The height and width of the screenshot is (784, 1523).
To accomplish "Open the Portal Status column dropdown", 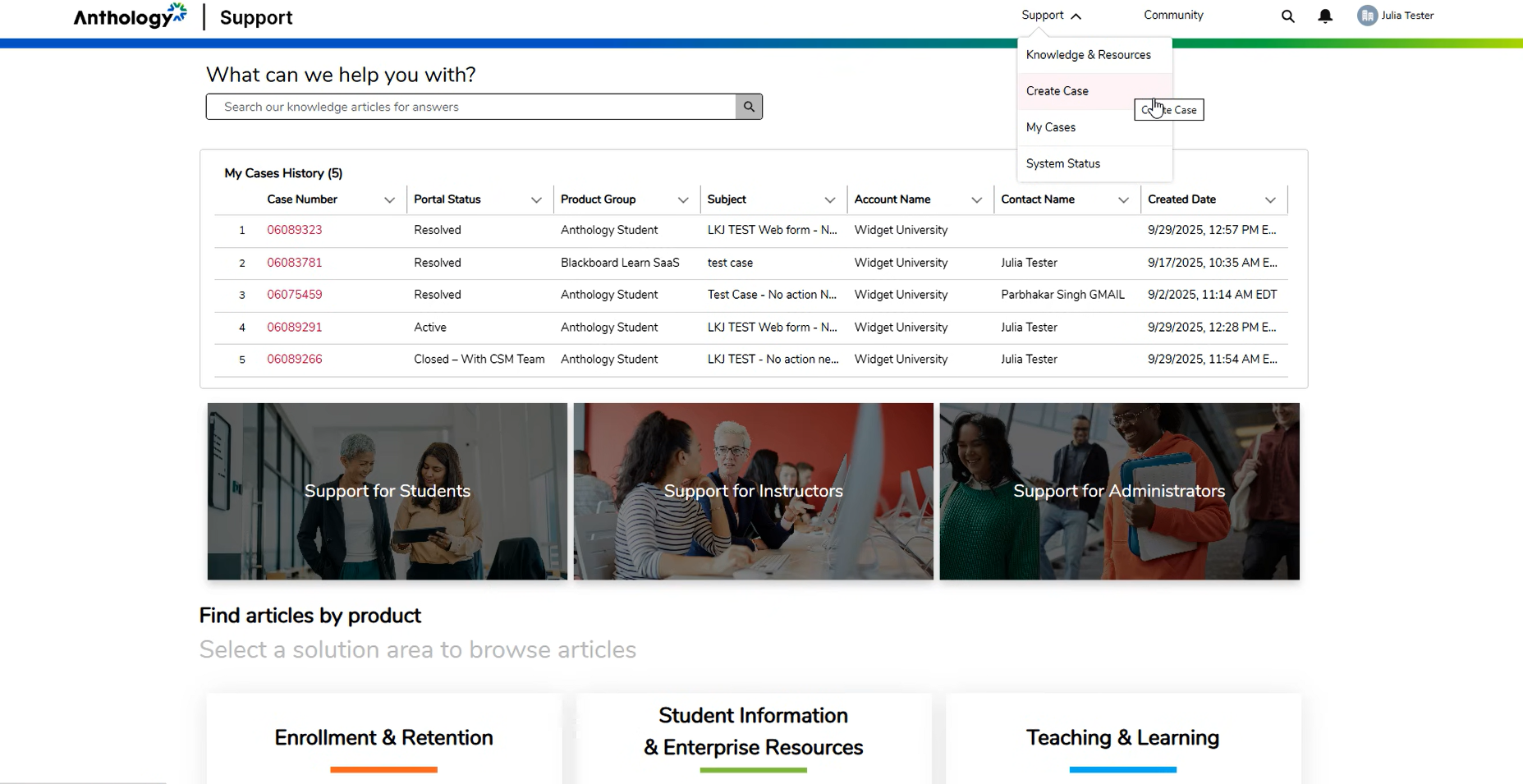I will pos(536,200).
